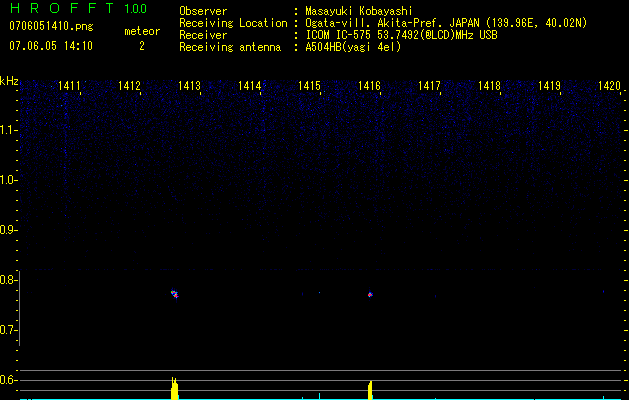Click the 1413 time axis marker
The height and width of the screenshot is (400, 629).
(x=189, y=86)
